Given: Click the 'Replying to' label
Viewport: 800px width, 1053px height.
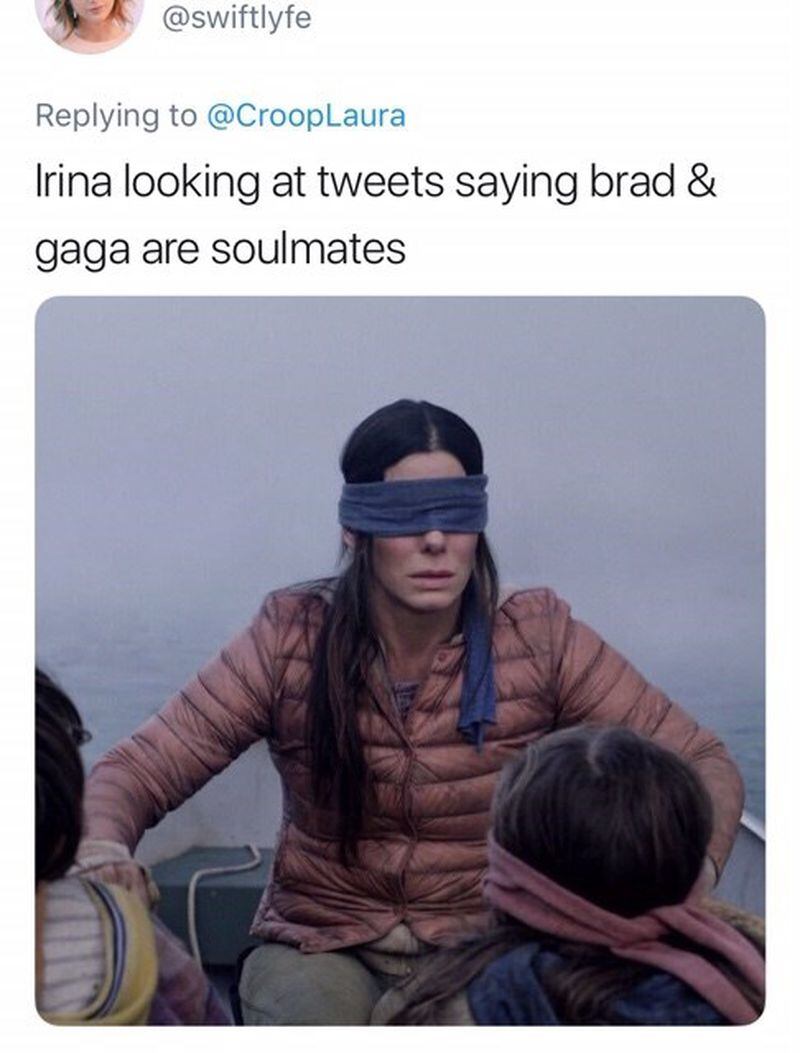Looking at the screenshot, I should tap(116, 116).
